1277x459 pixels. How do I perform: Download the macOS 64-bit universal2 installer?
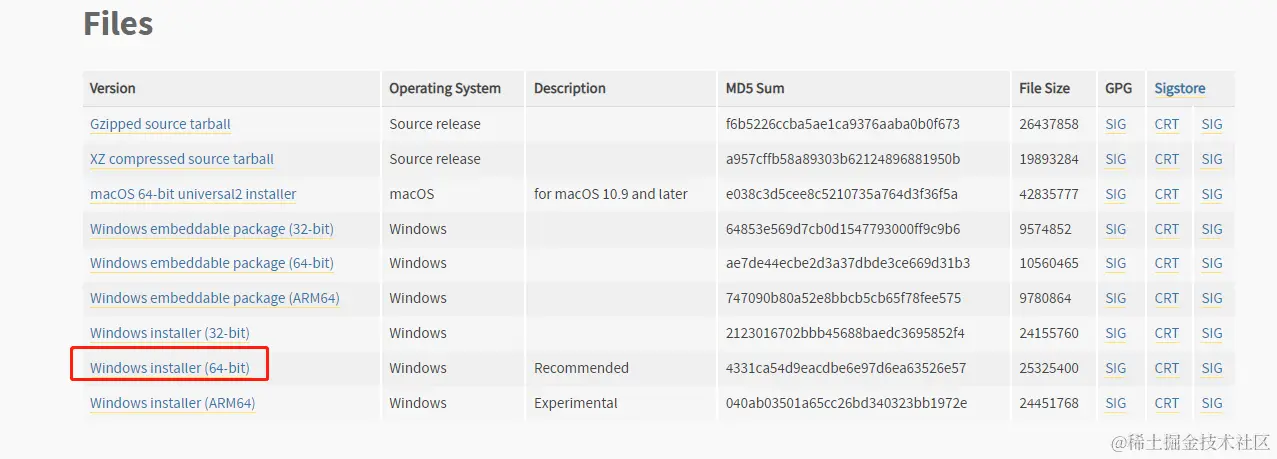pos(193,194)
